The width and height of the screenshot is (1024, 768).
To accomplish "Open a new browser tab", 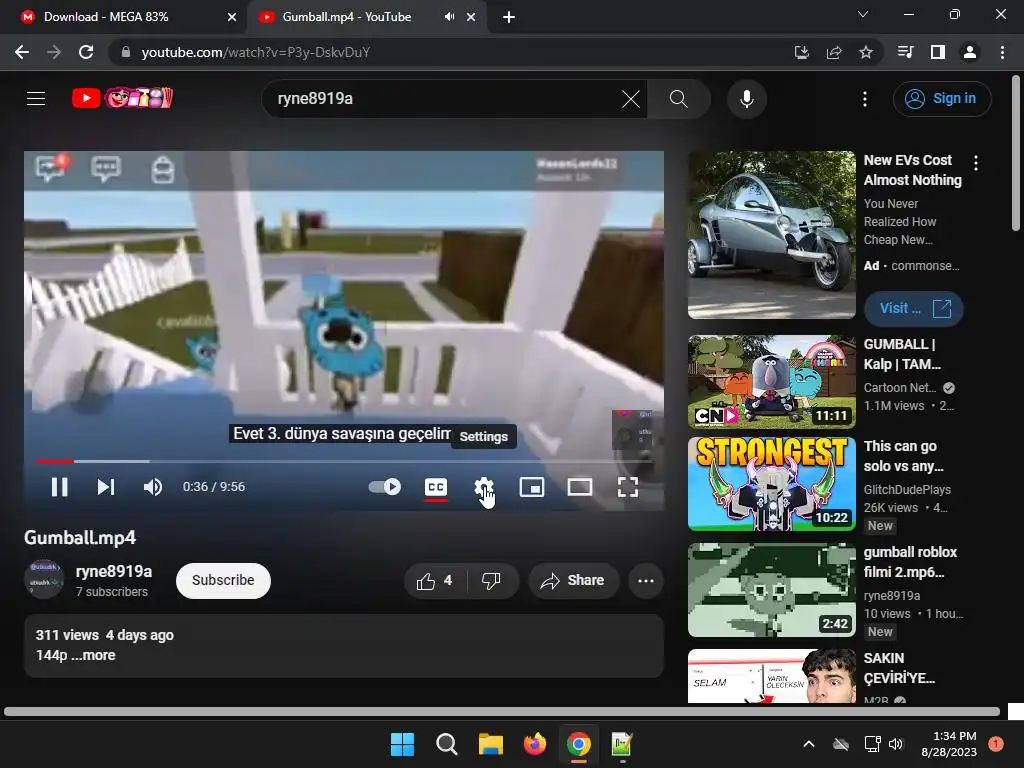I will [509, 17].
